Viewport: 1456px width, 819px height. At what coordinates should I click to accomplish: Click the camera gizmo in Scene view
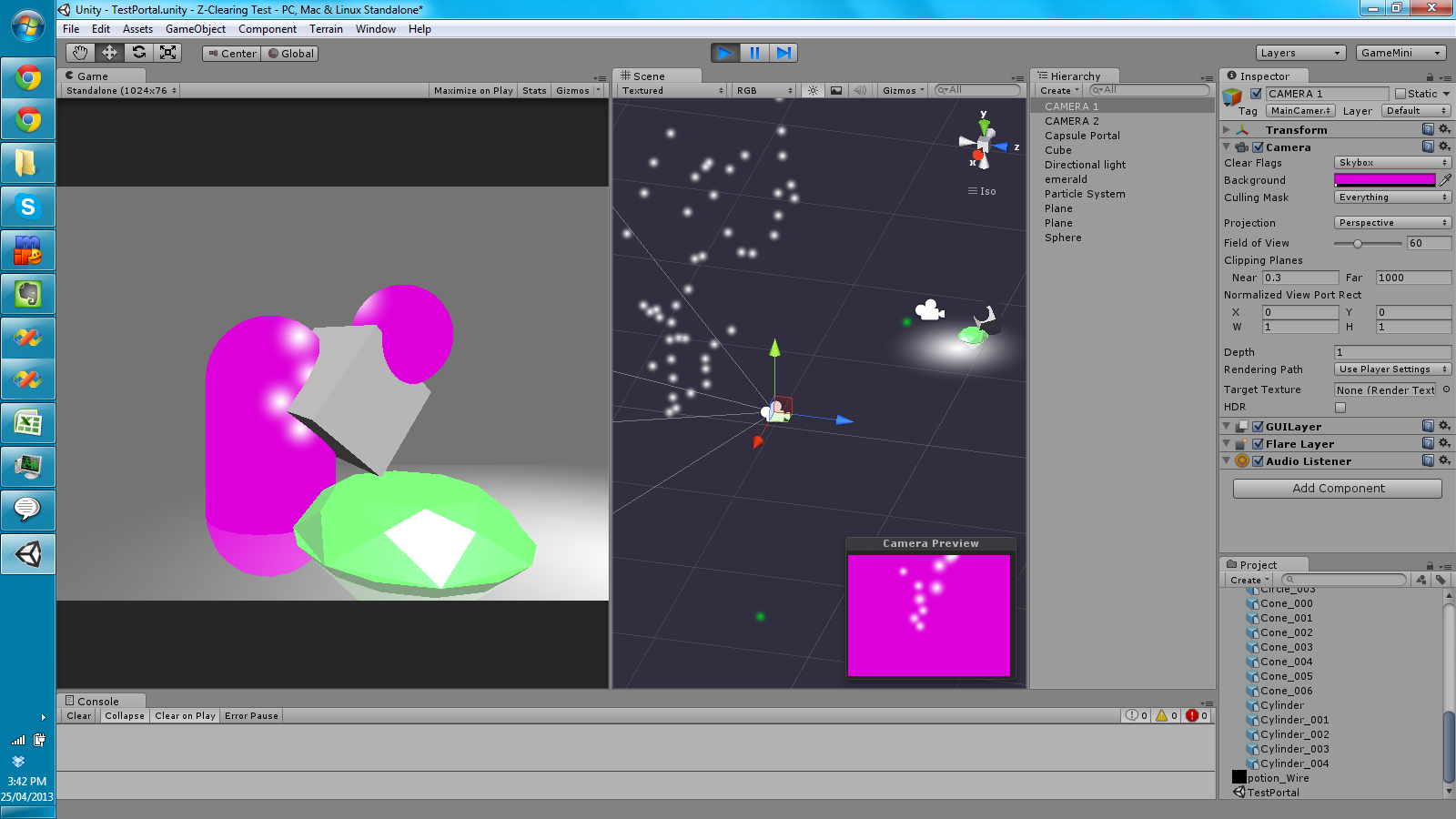pos(929,310)
